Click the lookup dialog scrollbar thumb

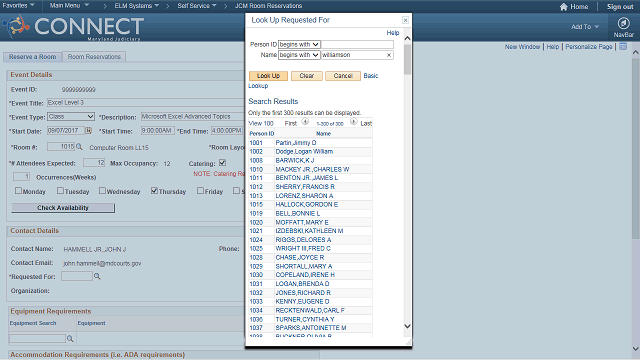click(407, 60)
